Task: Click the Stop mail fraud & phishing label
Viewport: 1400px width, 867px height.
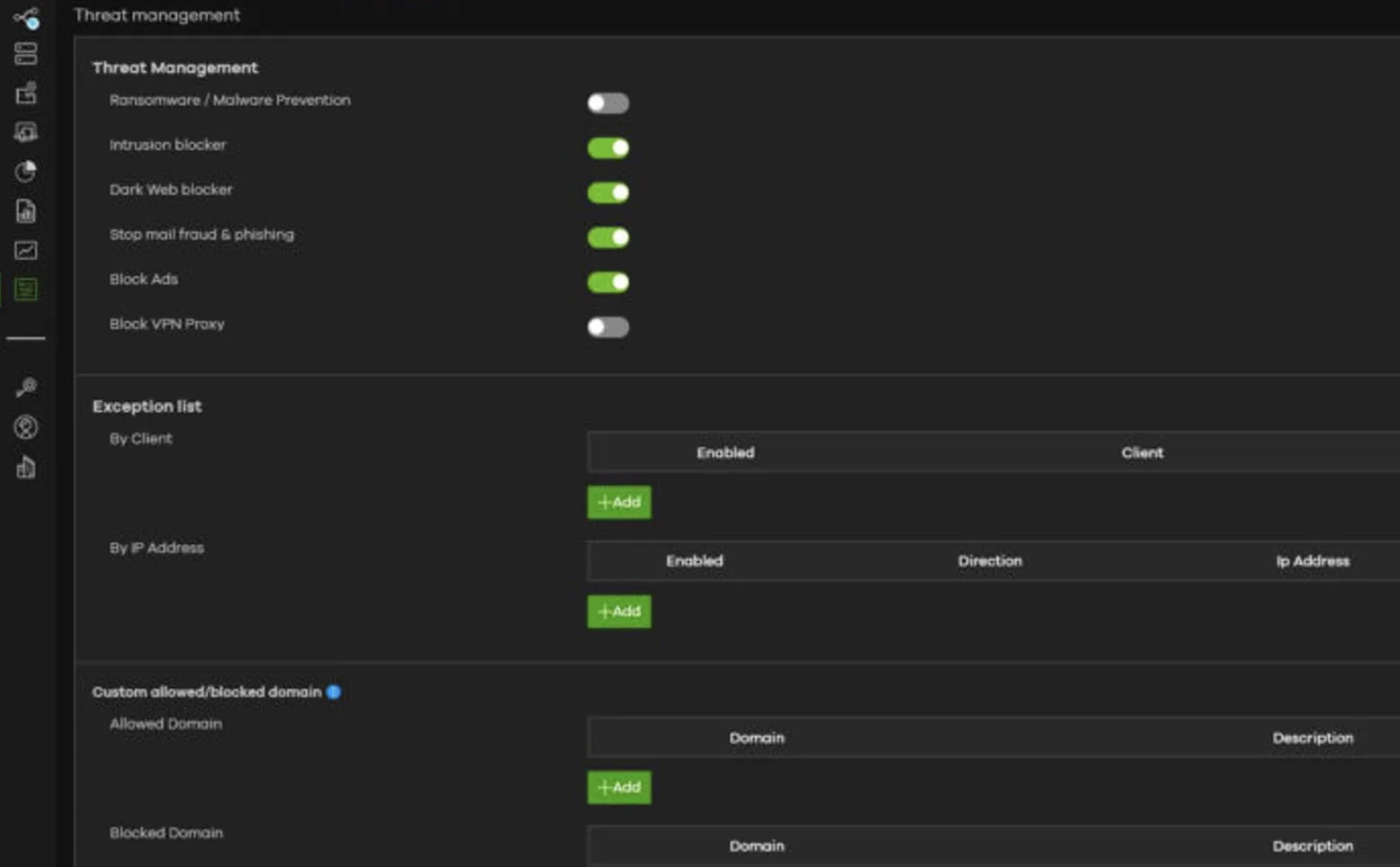Action: 202,235
